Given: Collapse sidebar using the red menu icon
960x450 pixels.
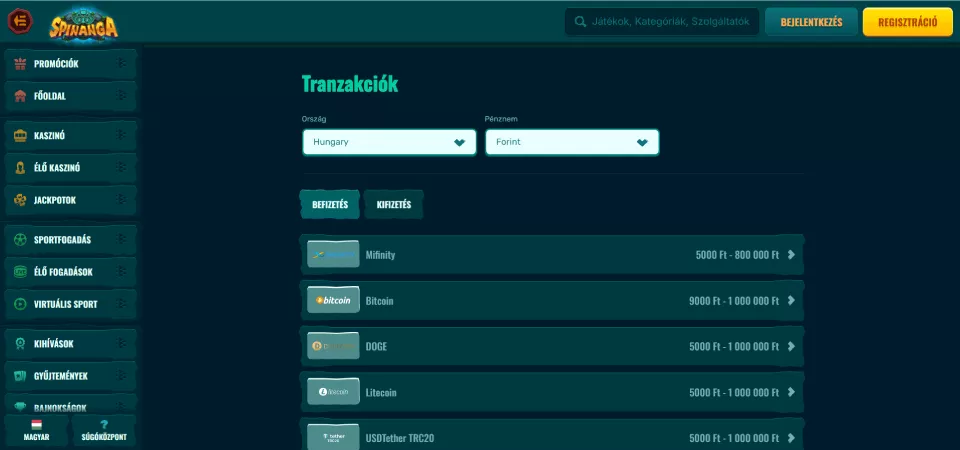Looking at the screenshot, I should tap(20, 21).
